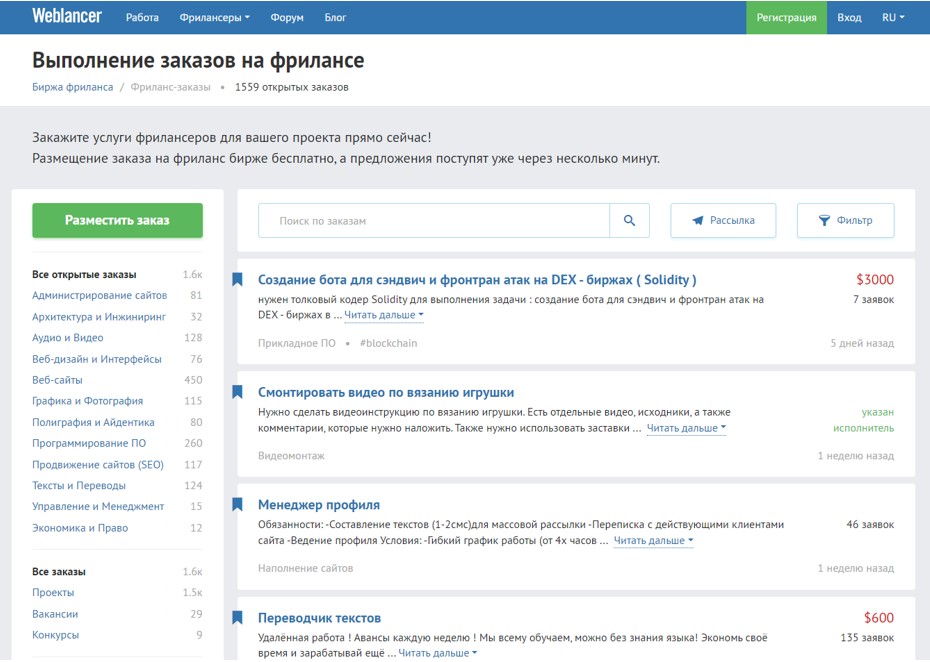Select Управление и Менеджмент category

[98, 506]
